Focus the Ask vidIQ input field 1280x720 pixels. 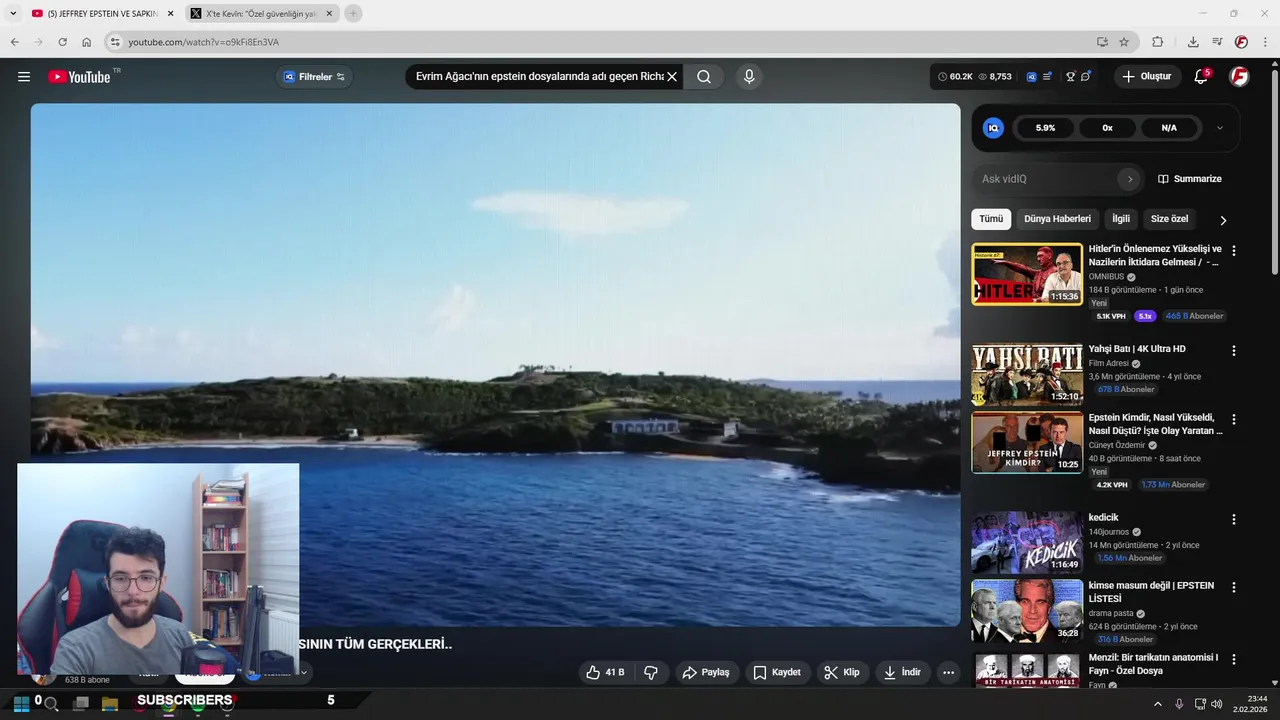tap(1046, 179)
